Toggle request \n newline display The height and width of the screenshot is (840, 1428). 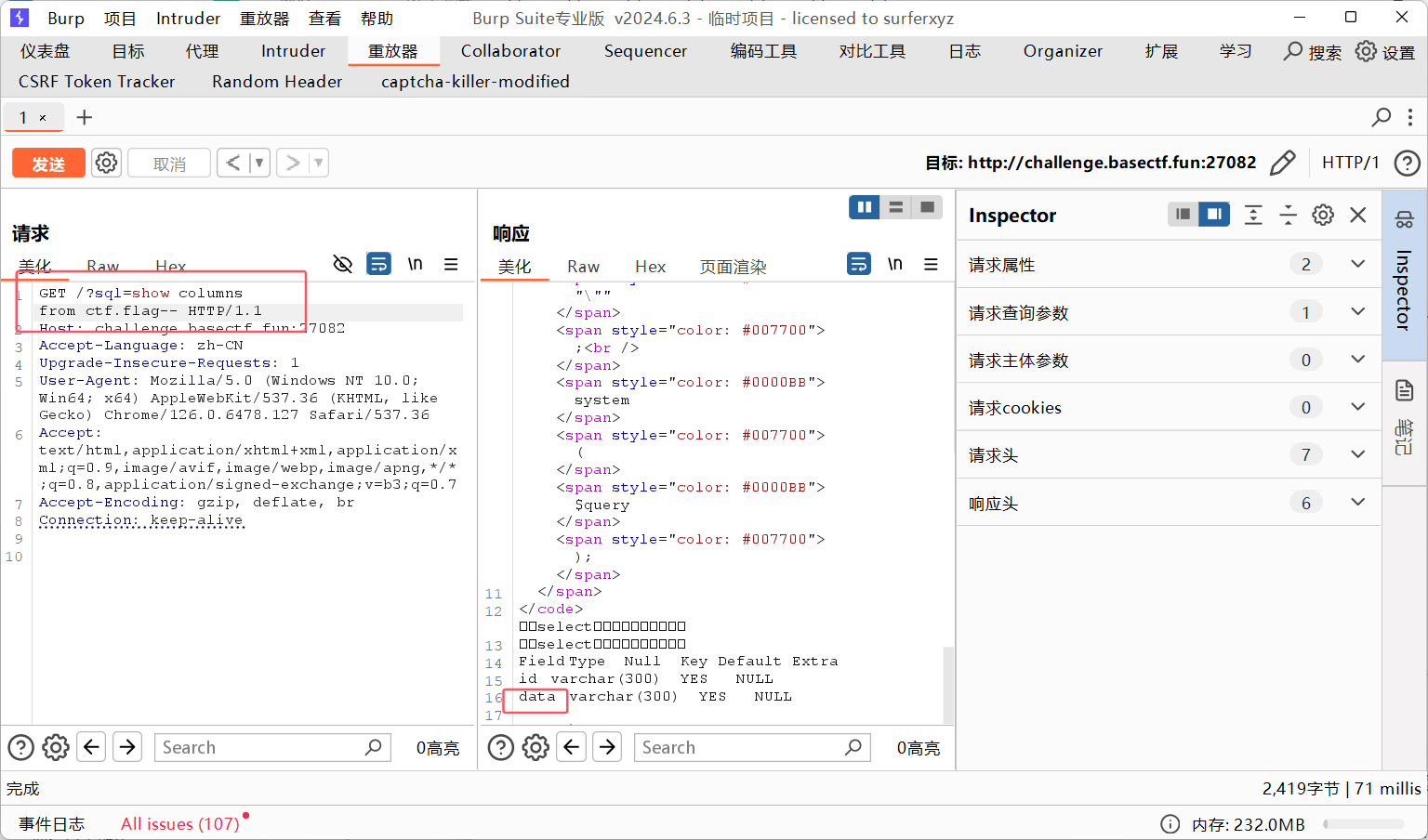pyautogui.click(x=415, y=264)
